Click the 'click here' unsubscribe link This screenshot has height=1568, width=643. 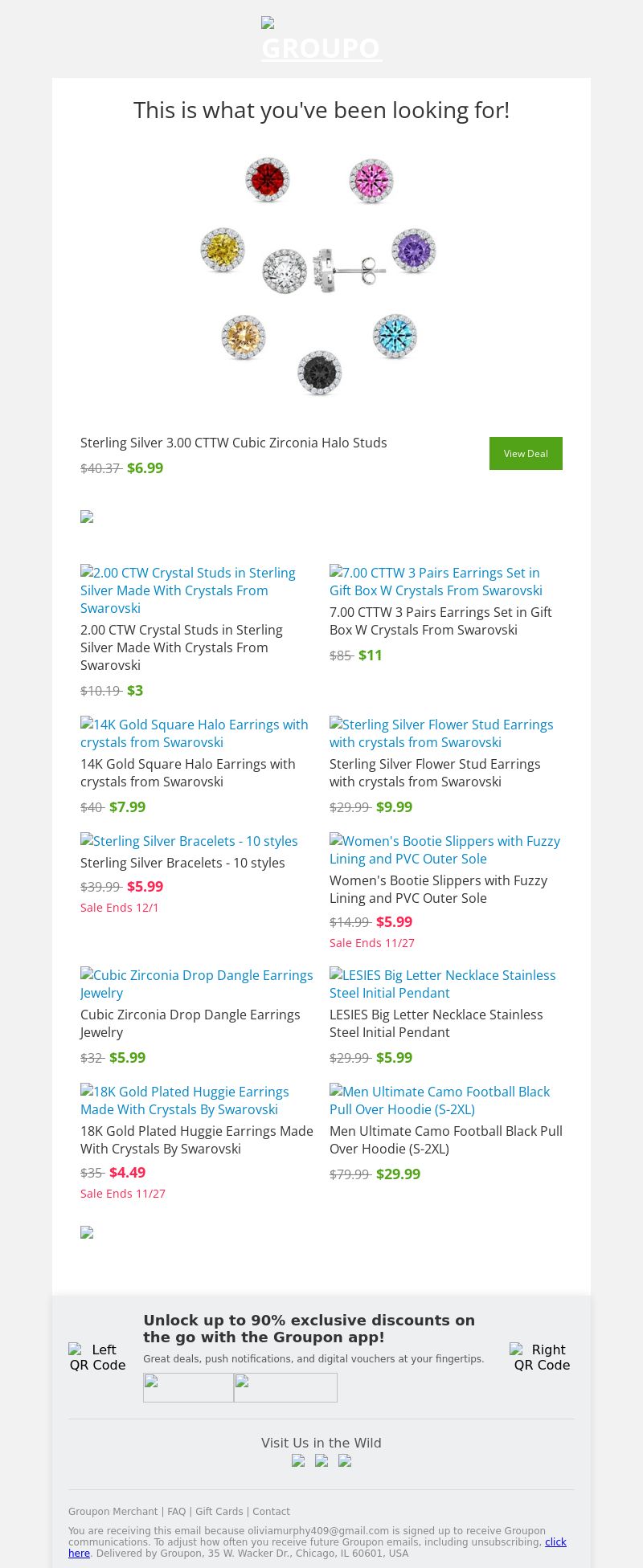555,1542
